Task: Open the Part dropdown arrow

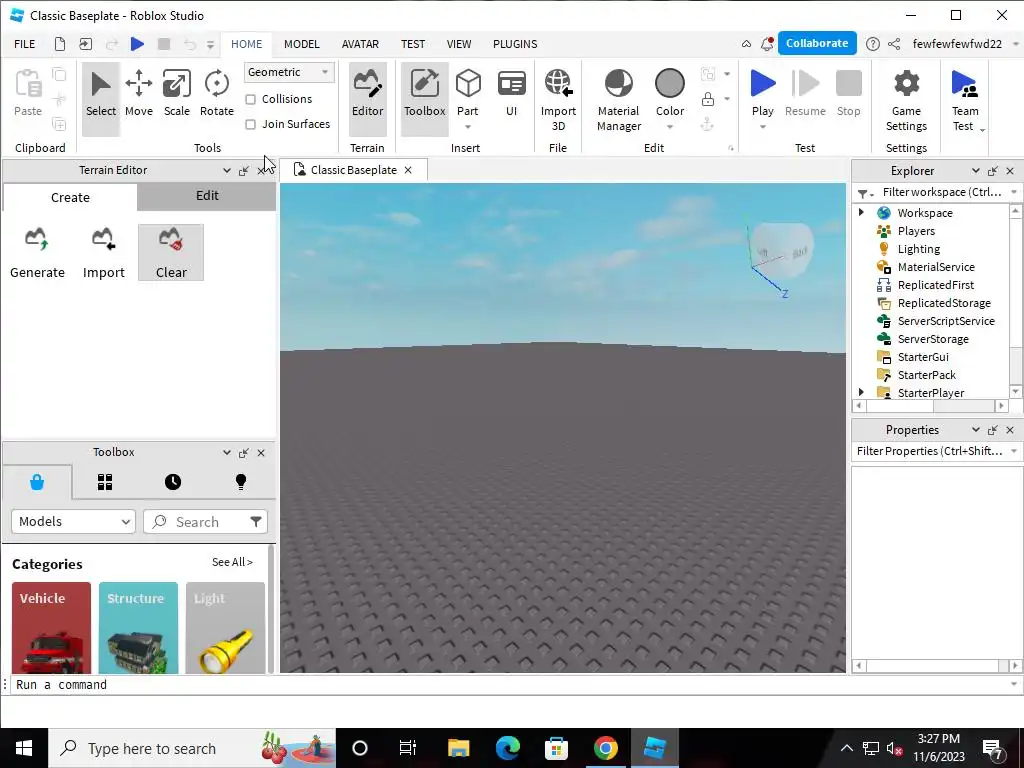Action: click(468, 127)
